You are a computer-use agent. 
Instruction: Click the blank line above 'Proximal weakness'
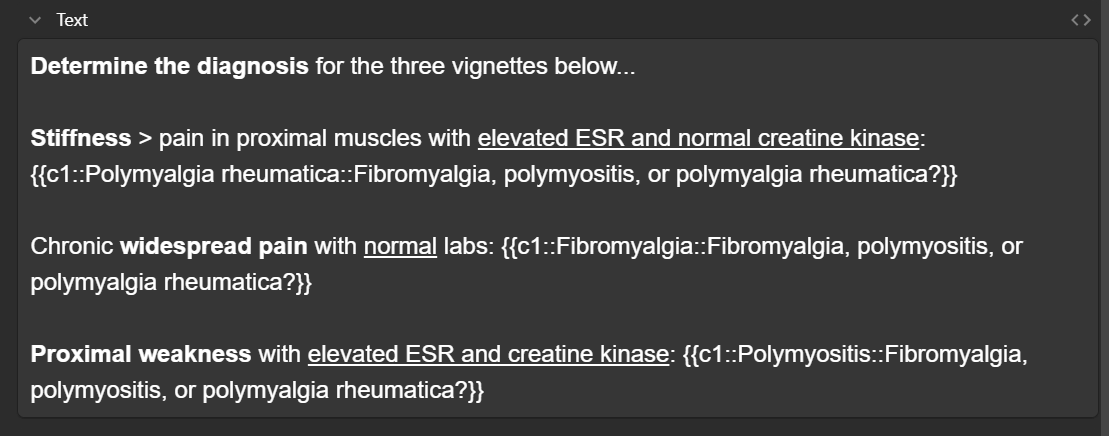557,318
